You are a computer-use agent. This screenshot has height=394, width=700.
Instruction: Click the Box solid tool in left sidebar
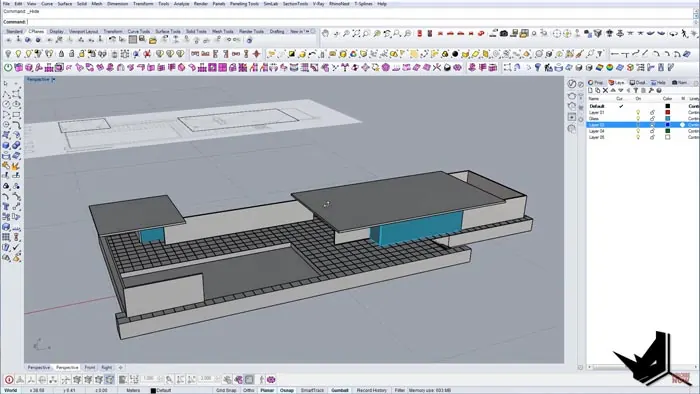pos(6,145)
